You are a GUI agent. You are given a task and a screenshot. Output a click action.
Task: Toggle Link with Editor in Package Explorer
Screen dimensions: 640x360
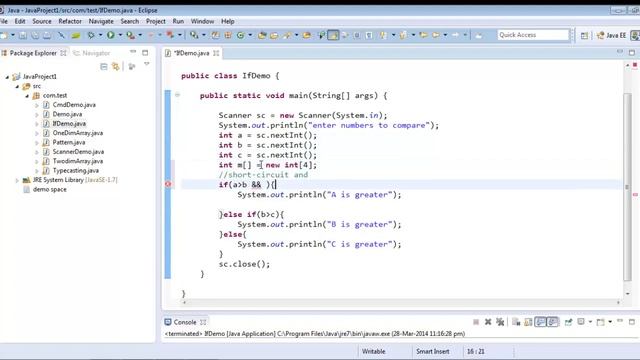pos(116,66)
